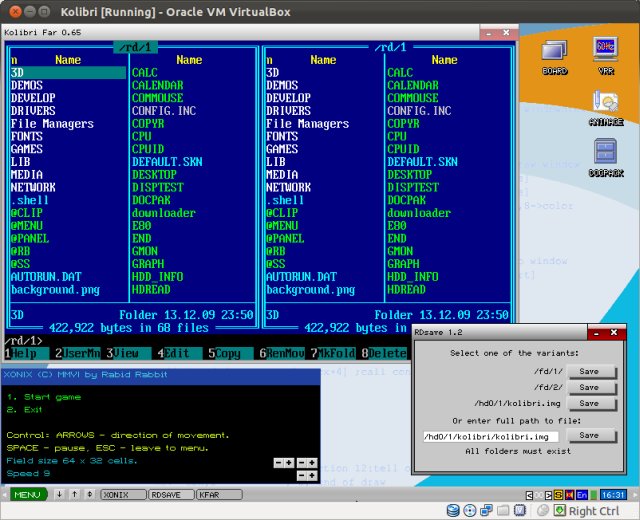Click Save button next to /fd/1/

coord(589,371)
